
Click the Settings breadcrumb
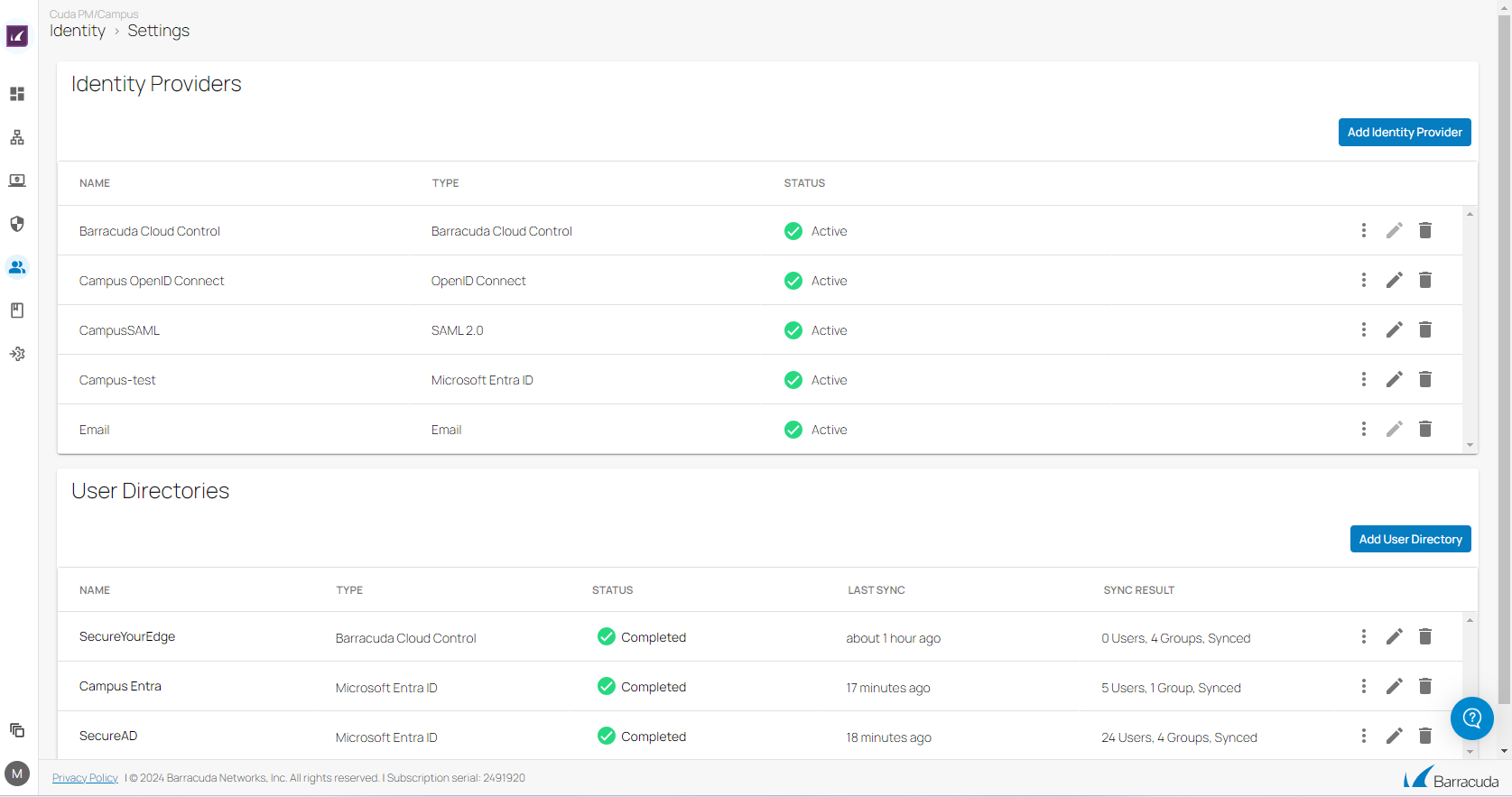(159, 31)
